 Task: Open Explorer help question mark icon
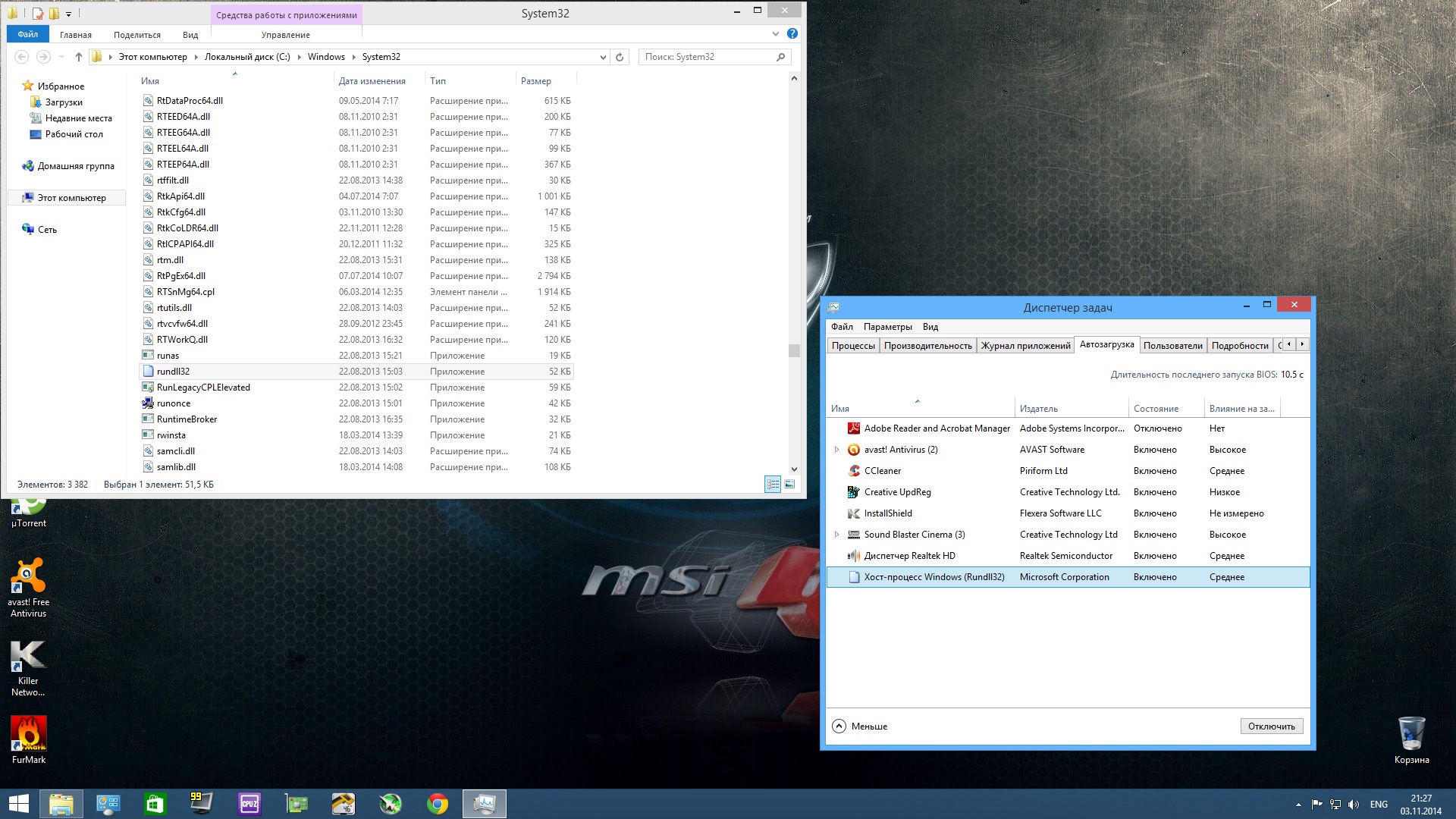click(792, 34)
